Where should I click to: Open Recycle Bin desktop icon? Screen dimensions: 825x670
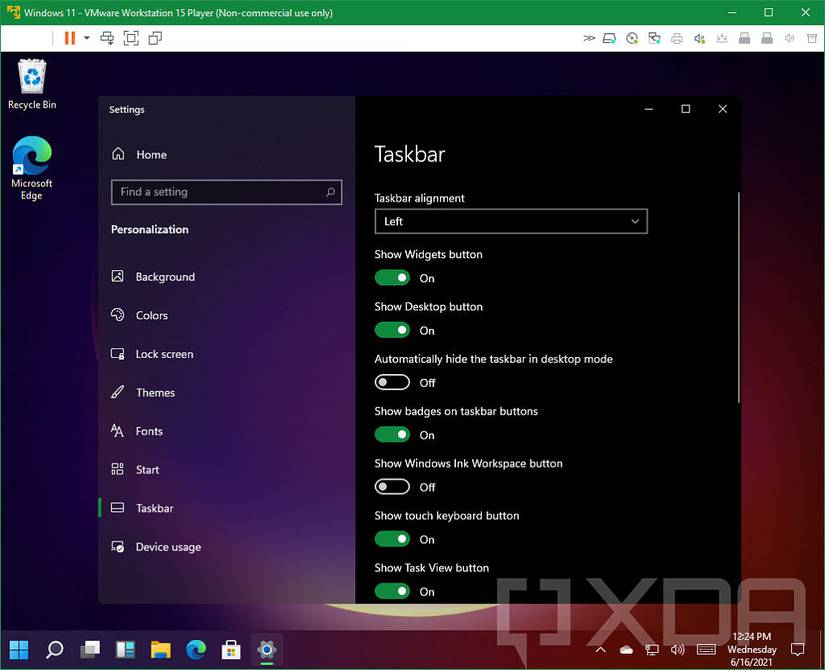(x=32, y=84)
